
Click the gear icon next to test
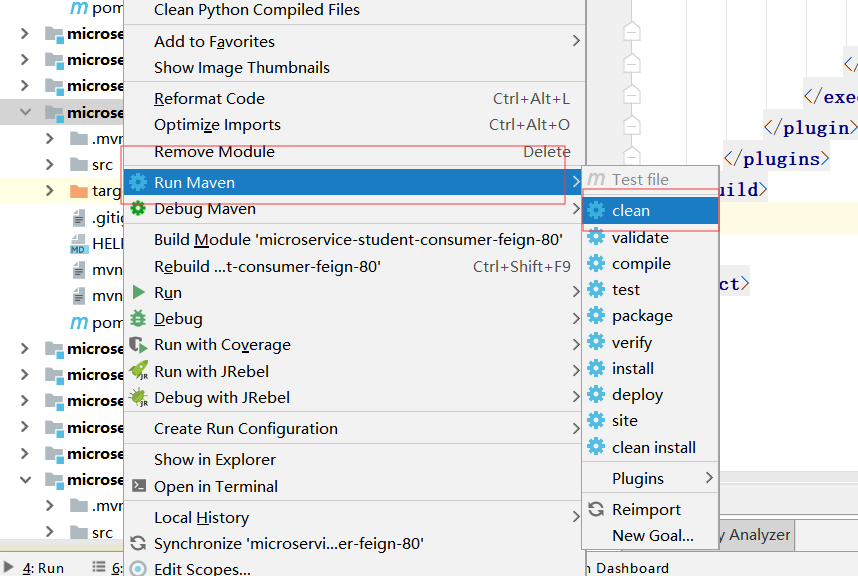click(x=596, y=289)
